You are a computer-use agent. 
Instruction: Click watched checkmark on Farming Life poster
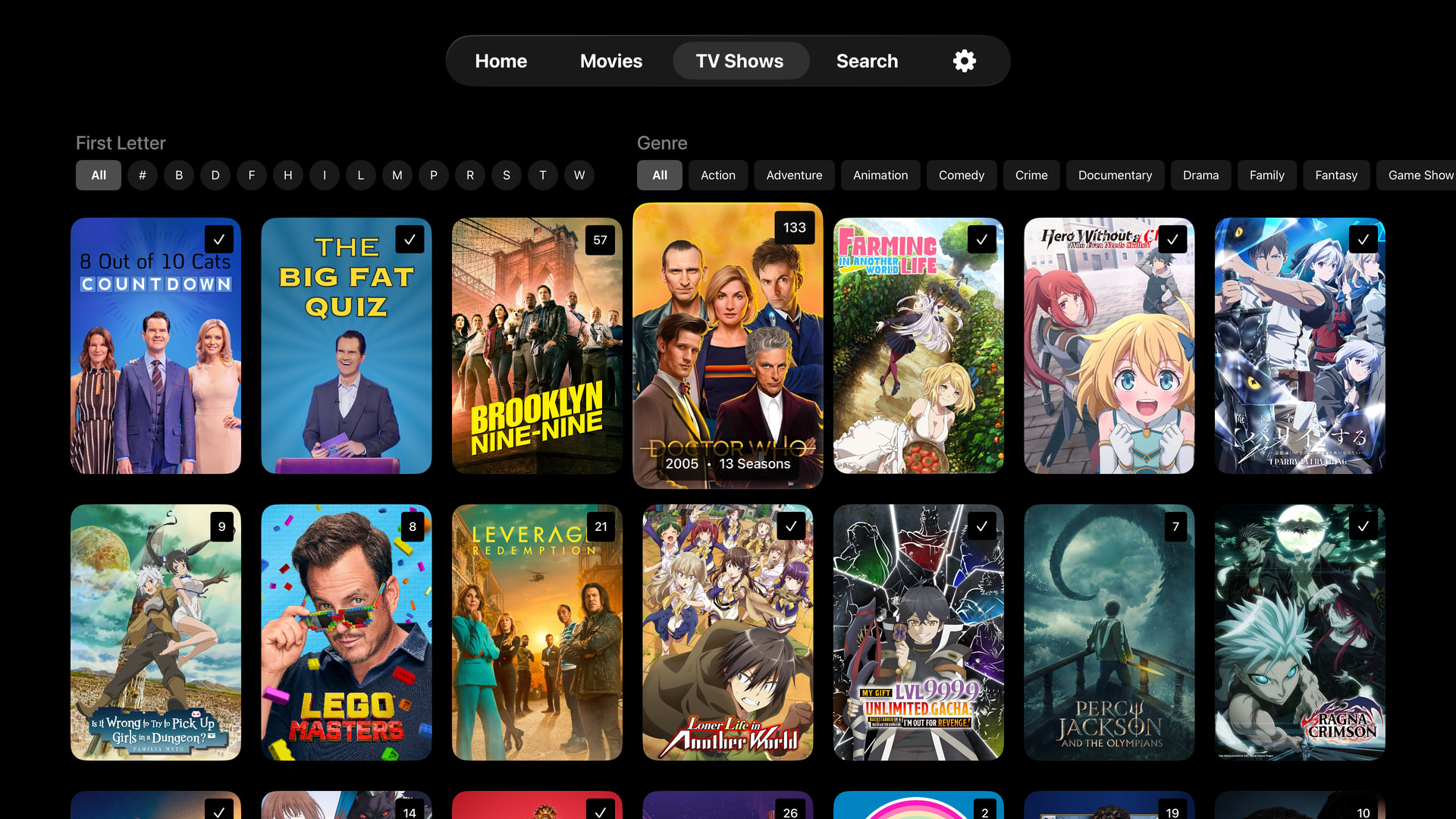[x=981, y=240]
